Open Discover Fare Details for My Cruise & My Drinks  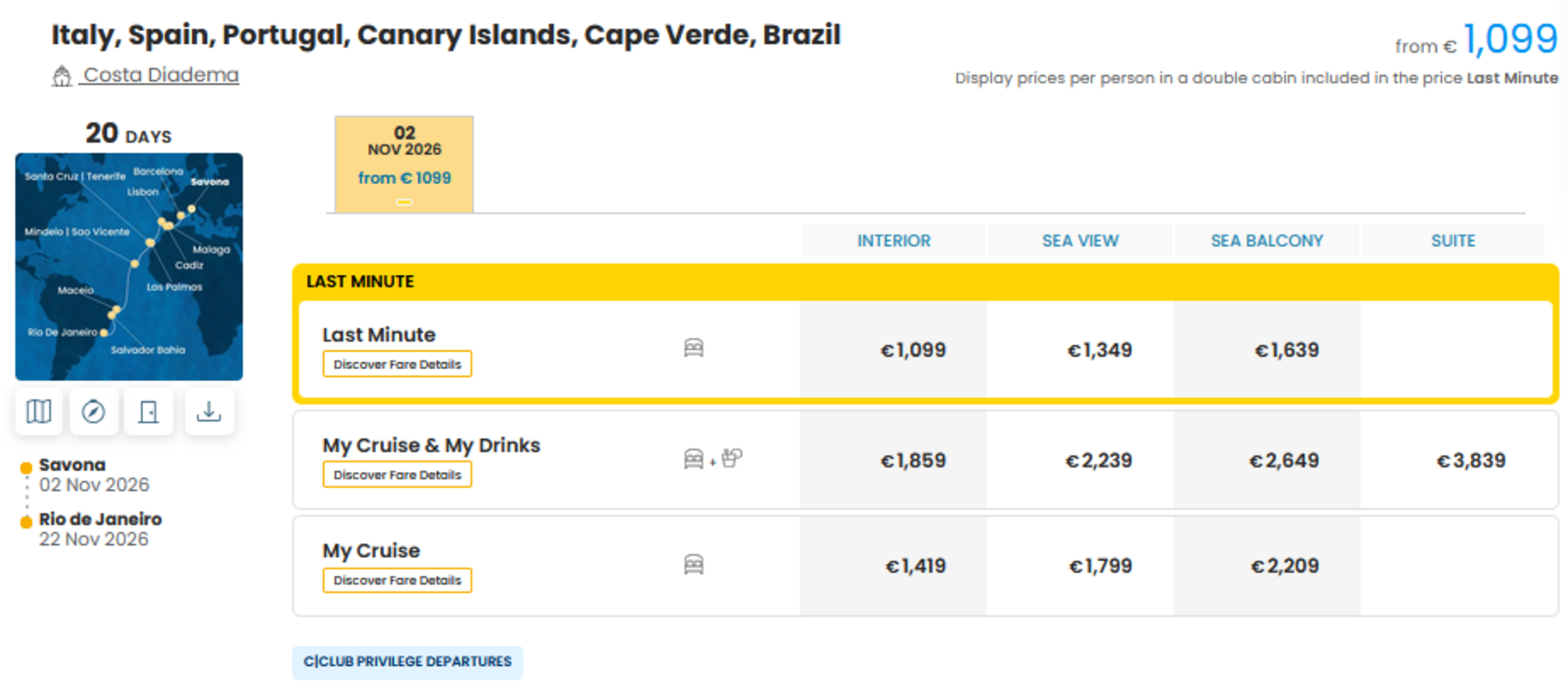click(397, 474)
